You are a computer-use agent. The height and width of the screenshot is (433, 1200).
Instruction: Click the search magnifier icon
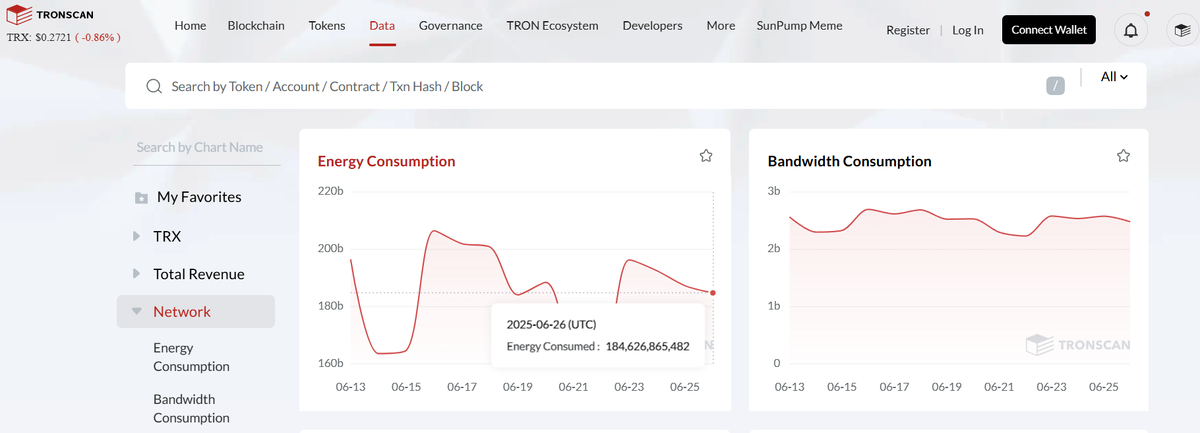click(154, 87)
